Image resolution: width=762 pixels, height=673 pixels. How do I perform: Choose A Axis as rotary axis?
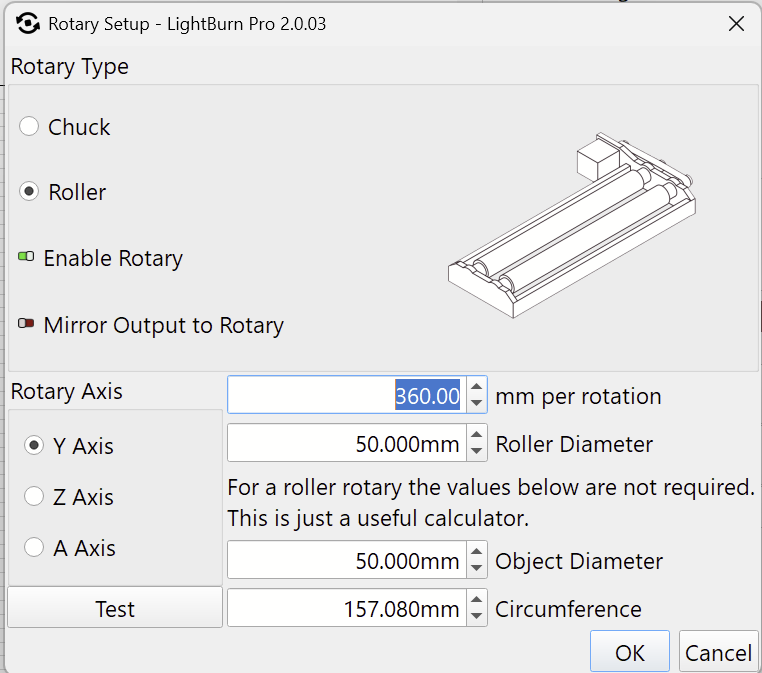(x=34, y=547)
